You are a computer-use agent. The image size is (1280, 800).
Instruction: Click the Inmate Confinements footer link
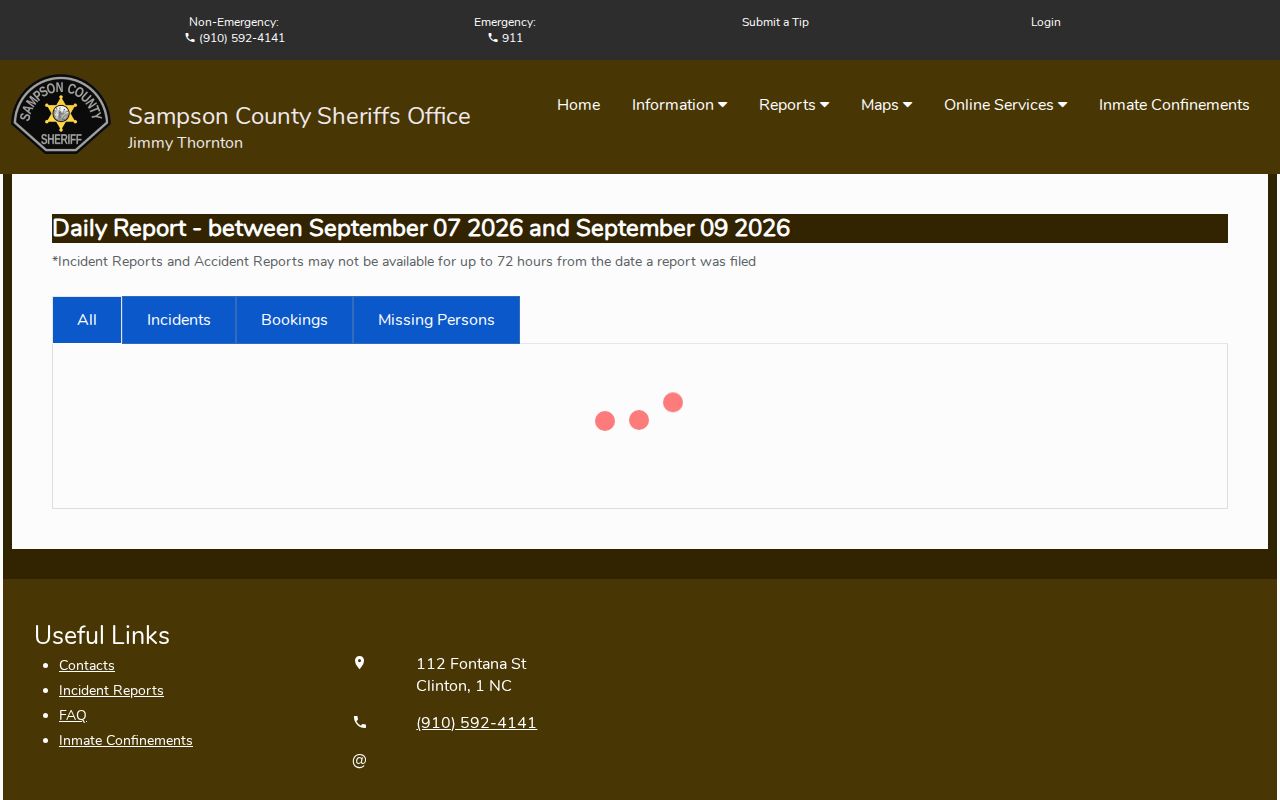click(126, 741)
